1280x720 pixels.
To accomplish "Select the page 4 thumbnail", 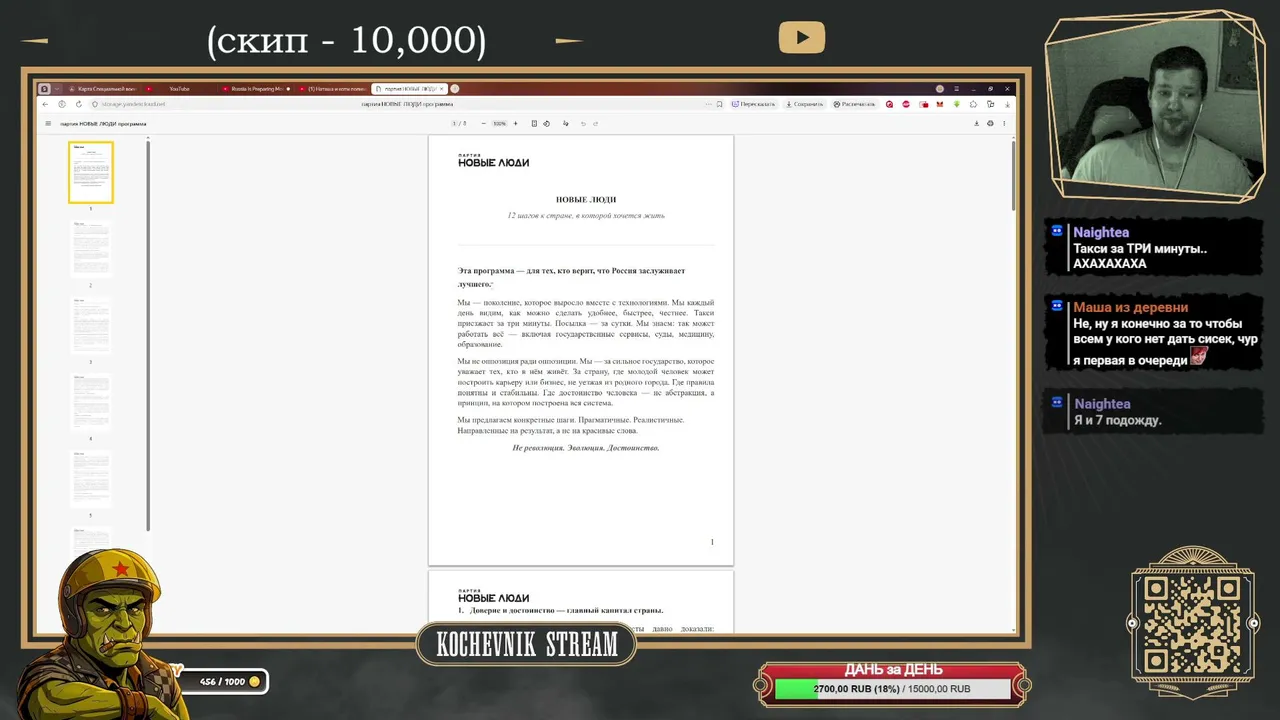I will coord(91,403).
